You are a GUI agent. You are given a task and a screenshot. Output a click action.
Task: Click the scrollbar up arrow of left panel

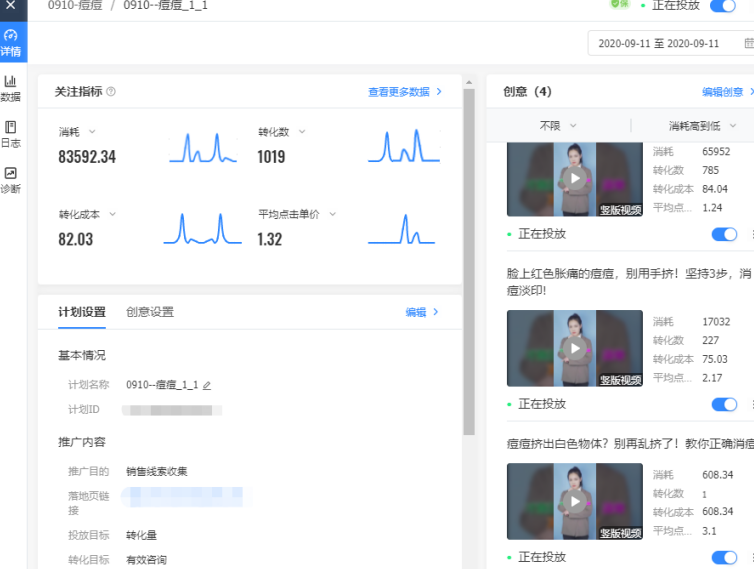click(x=469, y=83)
